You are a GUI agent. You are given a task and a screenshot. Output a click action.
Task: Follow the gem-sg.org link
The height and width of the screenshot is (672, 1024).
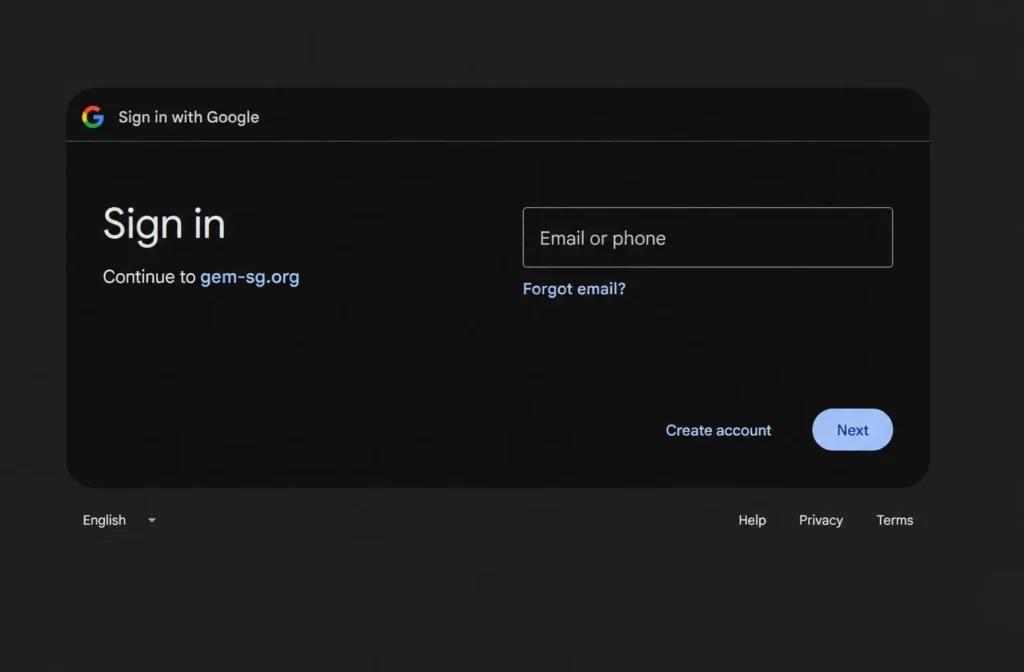pos(249,277)
